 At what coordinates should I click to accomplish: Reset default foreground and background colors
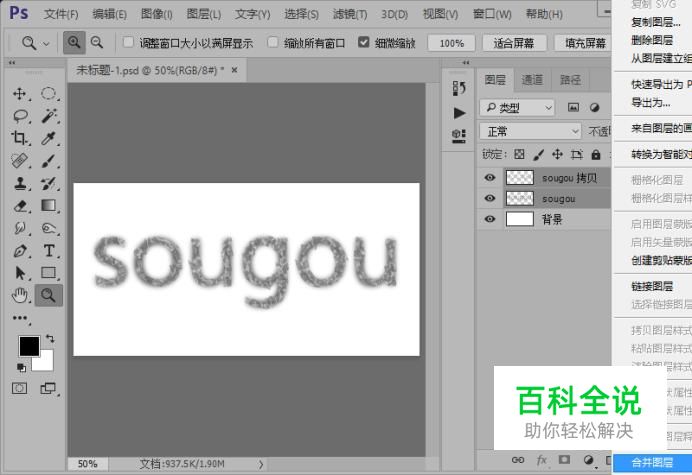(x=21, y=367)
